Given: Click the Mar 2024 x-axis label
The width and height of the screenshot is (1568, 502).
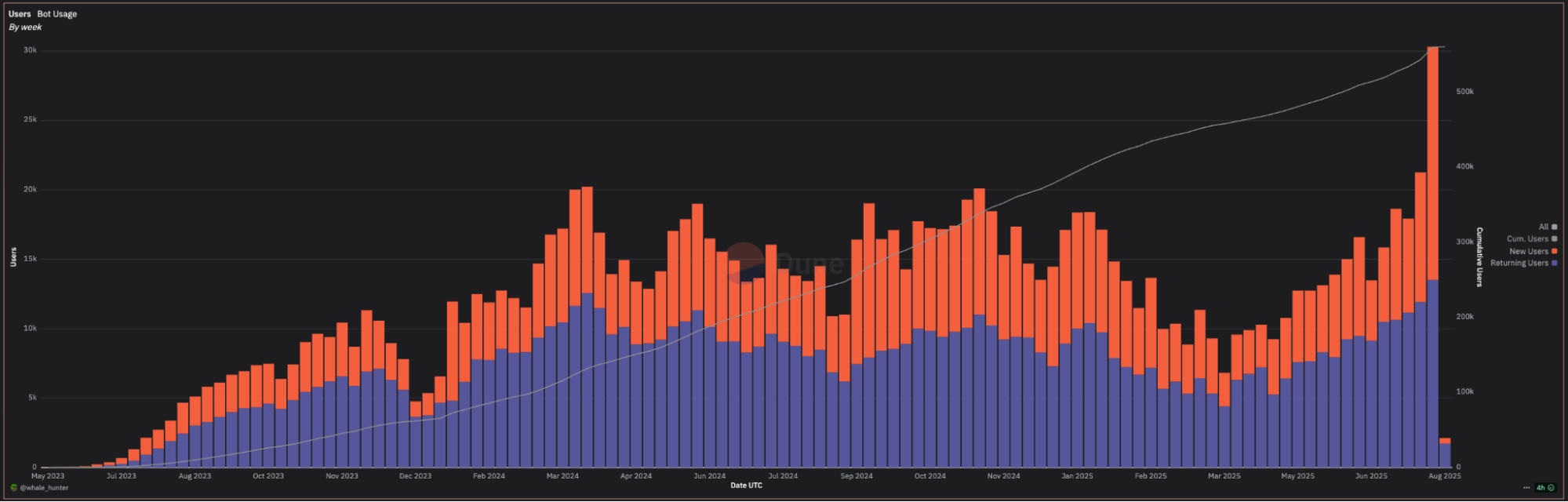Looking at the screenshot, I should 562,476.
